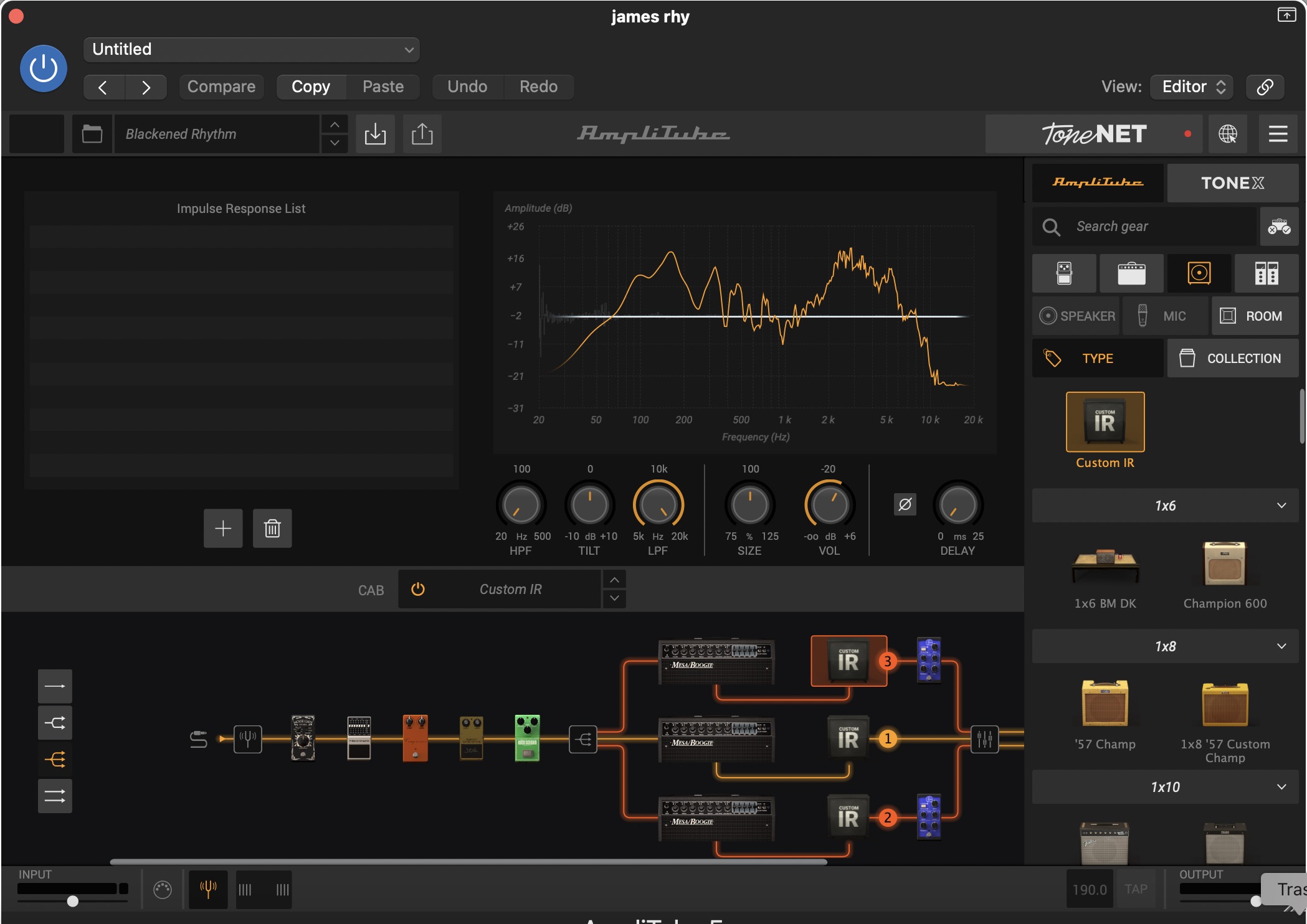
Task: Click the Compare button
Action: pyautogui.click(x=221, y=87)
